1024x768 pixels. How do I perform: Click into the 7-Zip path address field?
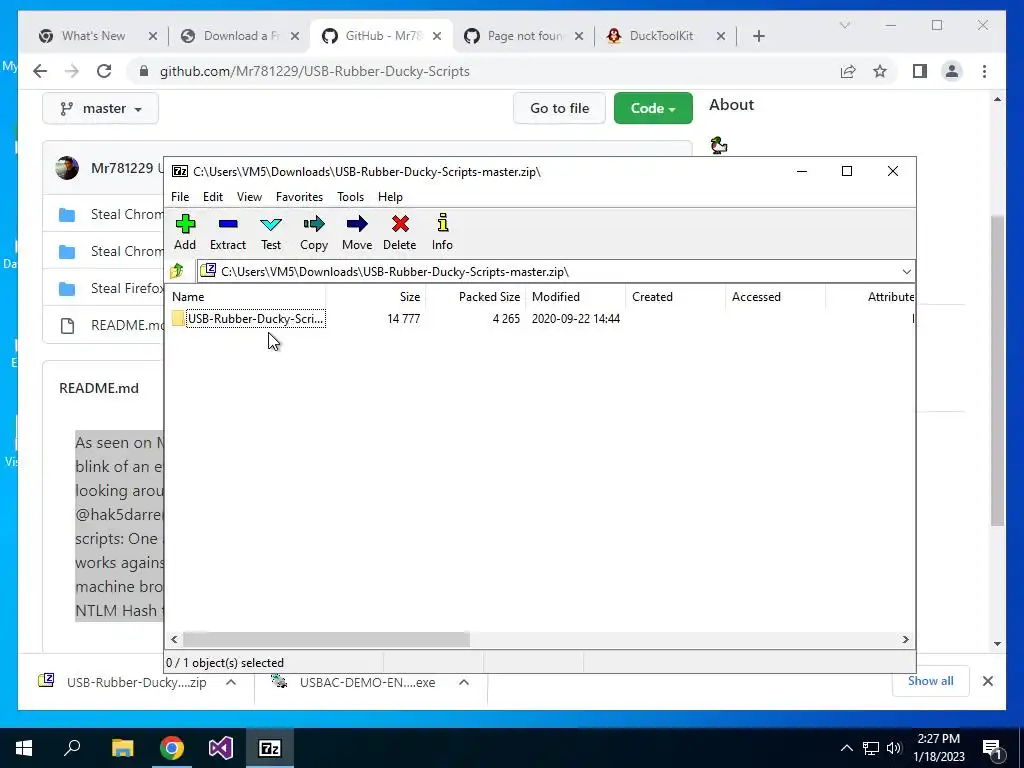(x=549, y=272)
